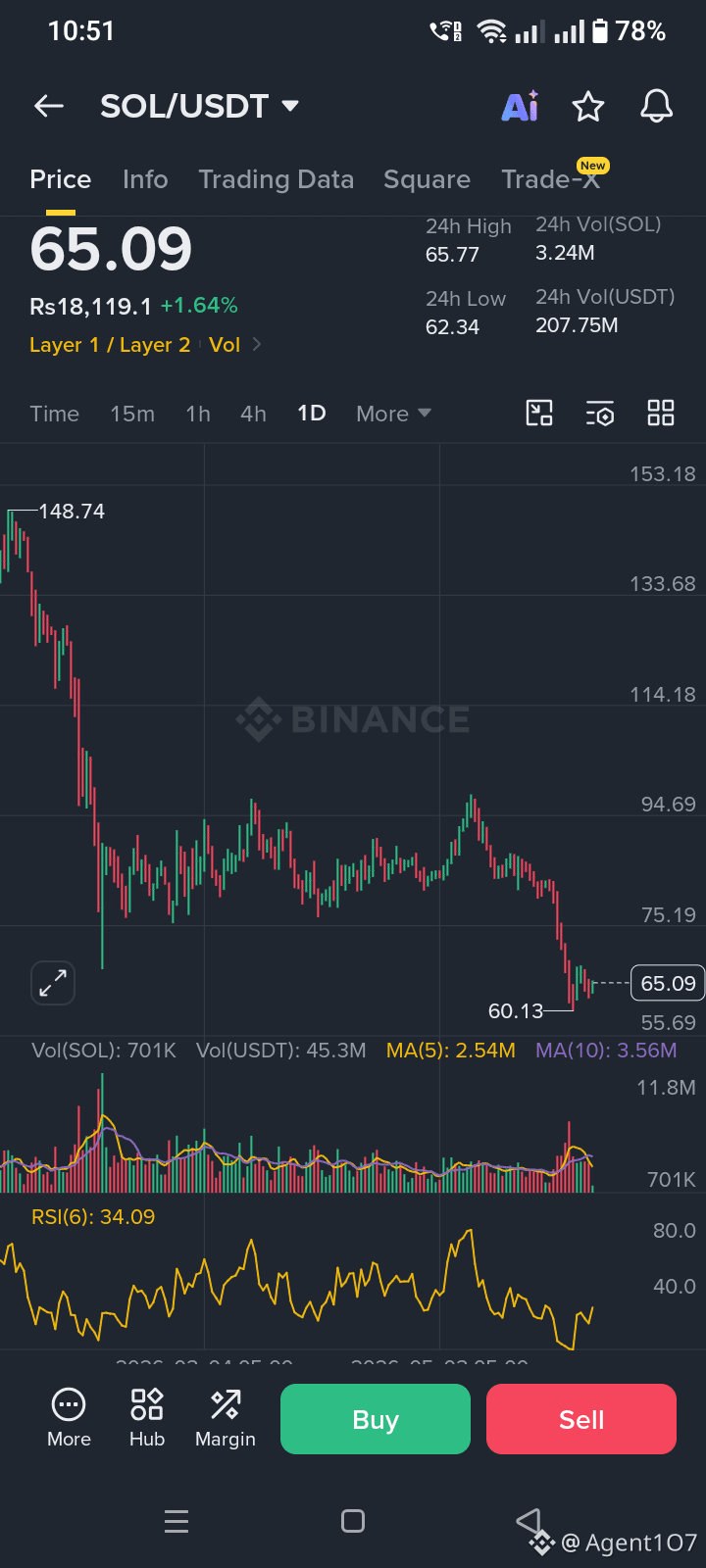Expand chart to fullscreen
Screen dimensions: 706x1568
(x=53, y=982)
